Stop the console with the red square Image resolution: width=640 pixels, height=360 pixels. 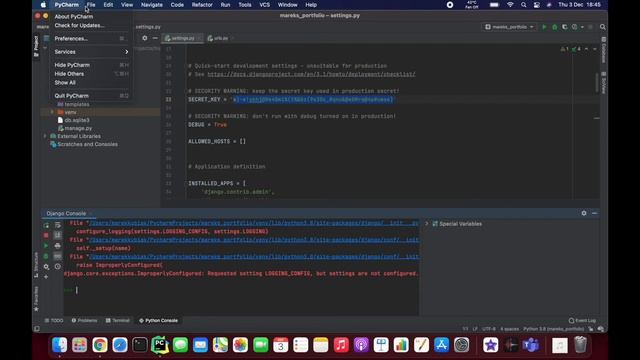tap(46, 236)
